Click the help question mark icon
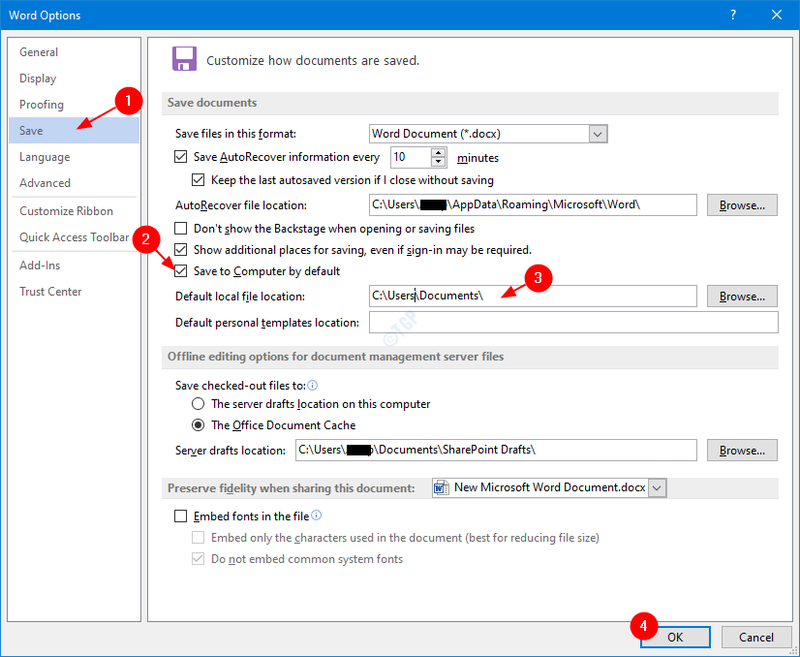 pos(733,15)
